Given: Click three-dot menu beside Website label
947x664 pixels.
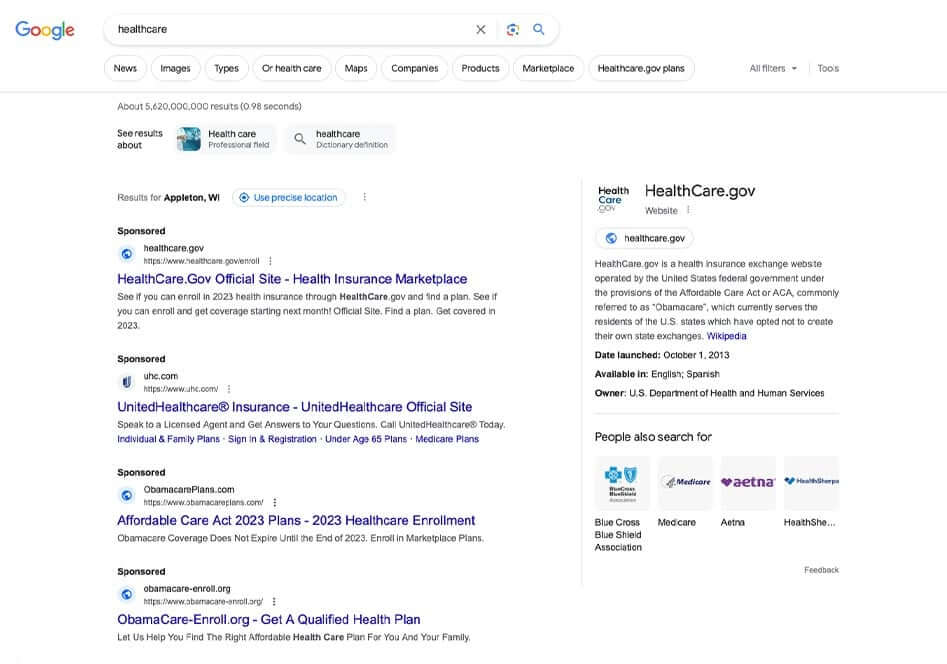Looking at the screenshot, I should (688, 211).
